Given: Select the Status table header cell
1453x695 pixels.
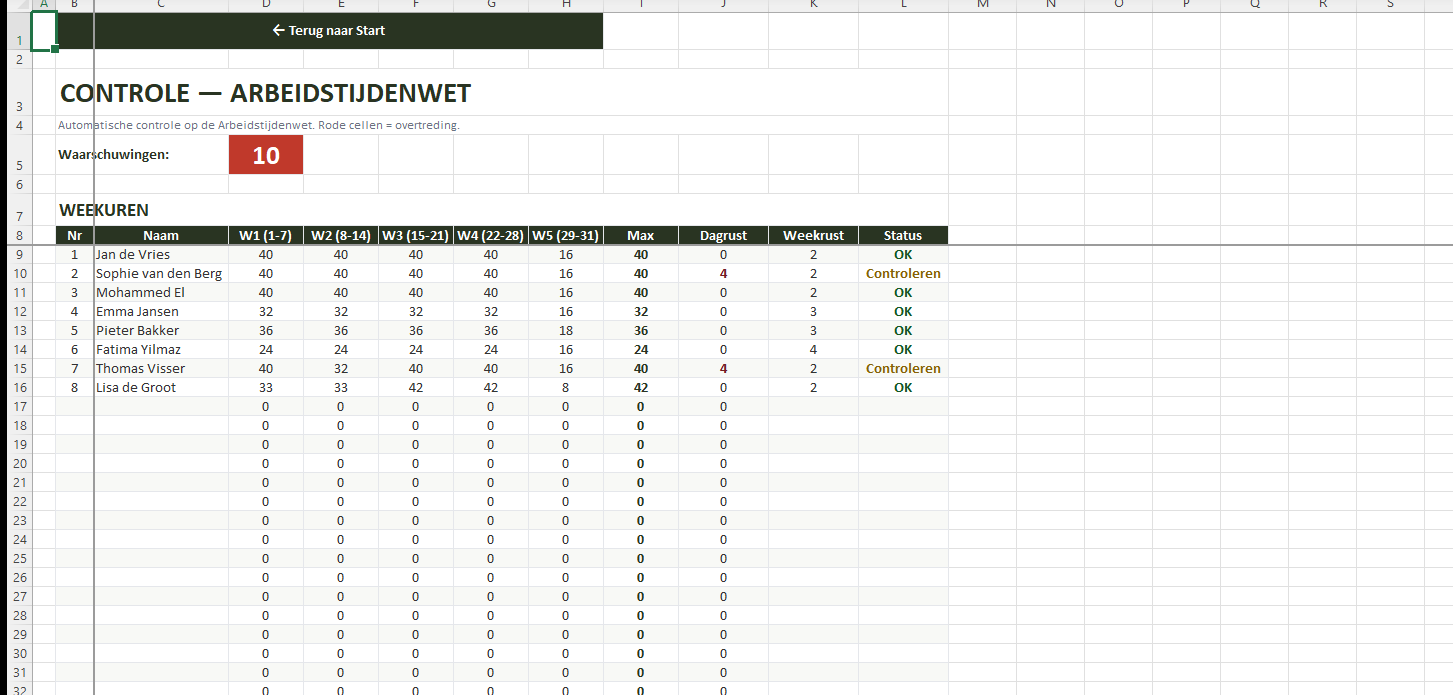Looking at the screenshot, I should click(x=902, y=236).
